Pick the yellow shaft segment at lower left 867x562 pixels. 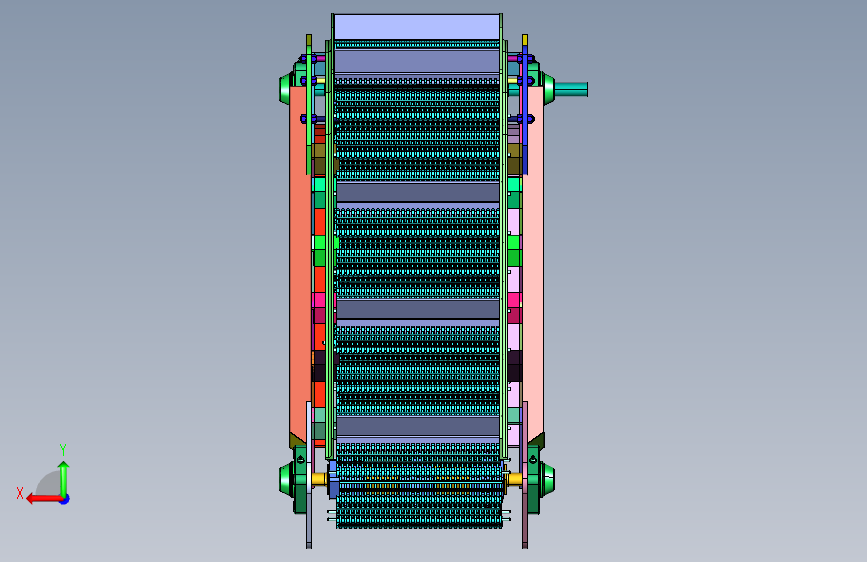pos(319,479)
